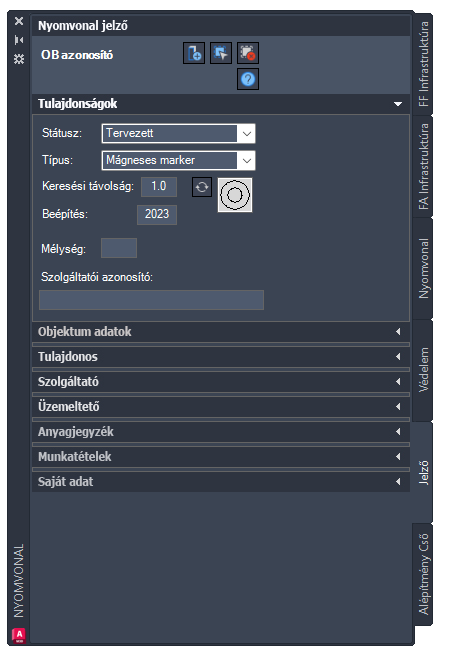Click the Szolgáltatói azonosító text field
This screenshot has height=664, width=454.
(152, 300)
